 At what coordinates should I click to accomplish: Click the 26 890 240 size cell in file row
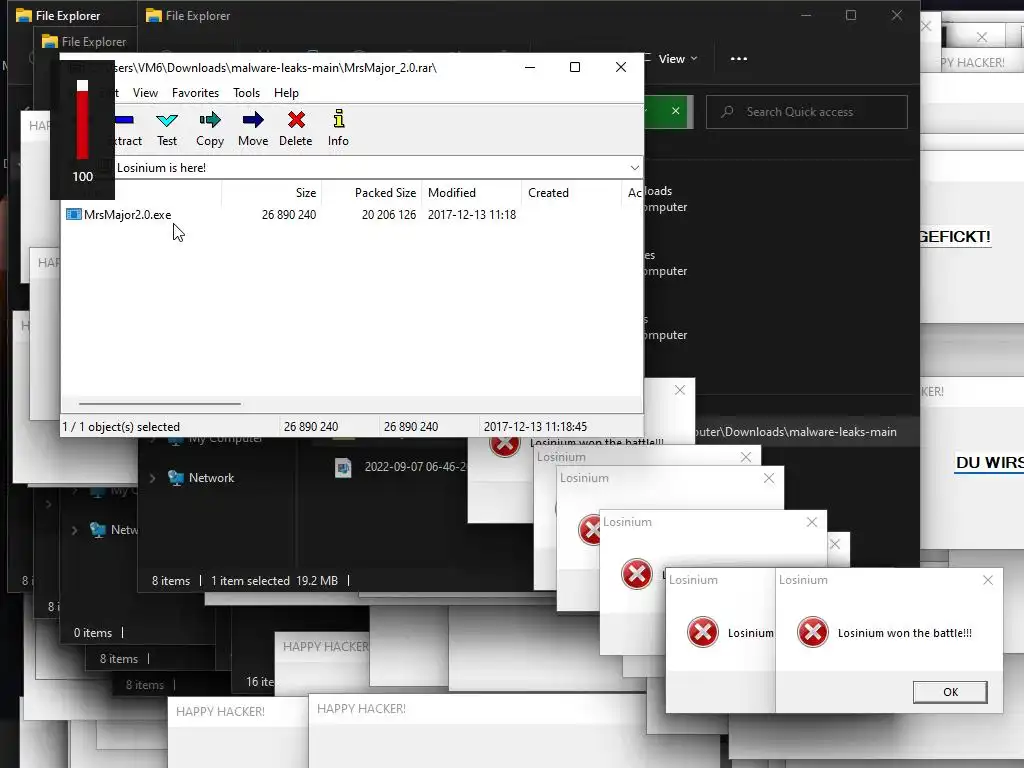(289, 215)
